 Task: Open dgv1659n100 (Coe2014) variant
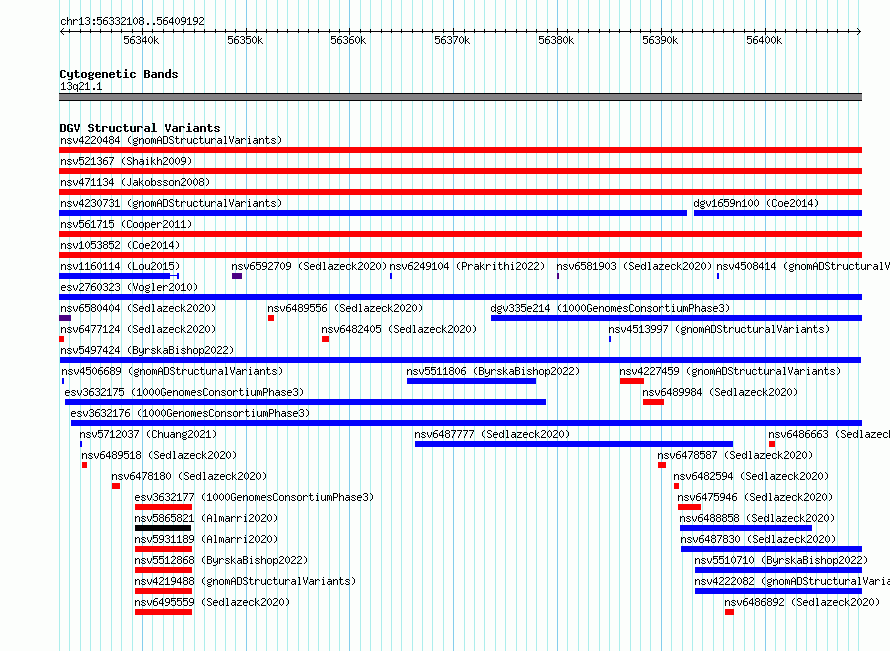(756, 203)
